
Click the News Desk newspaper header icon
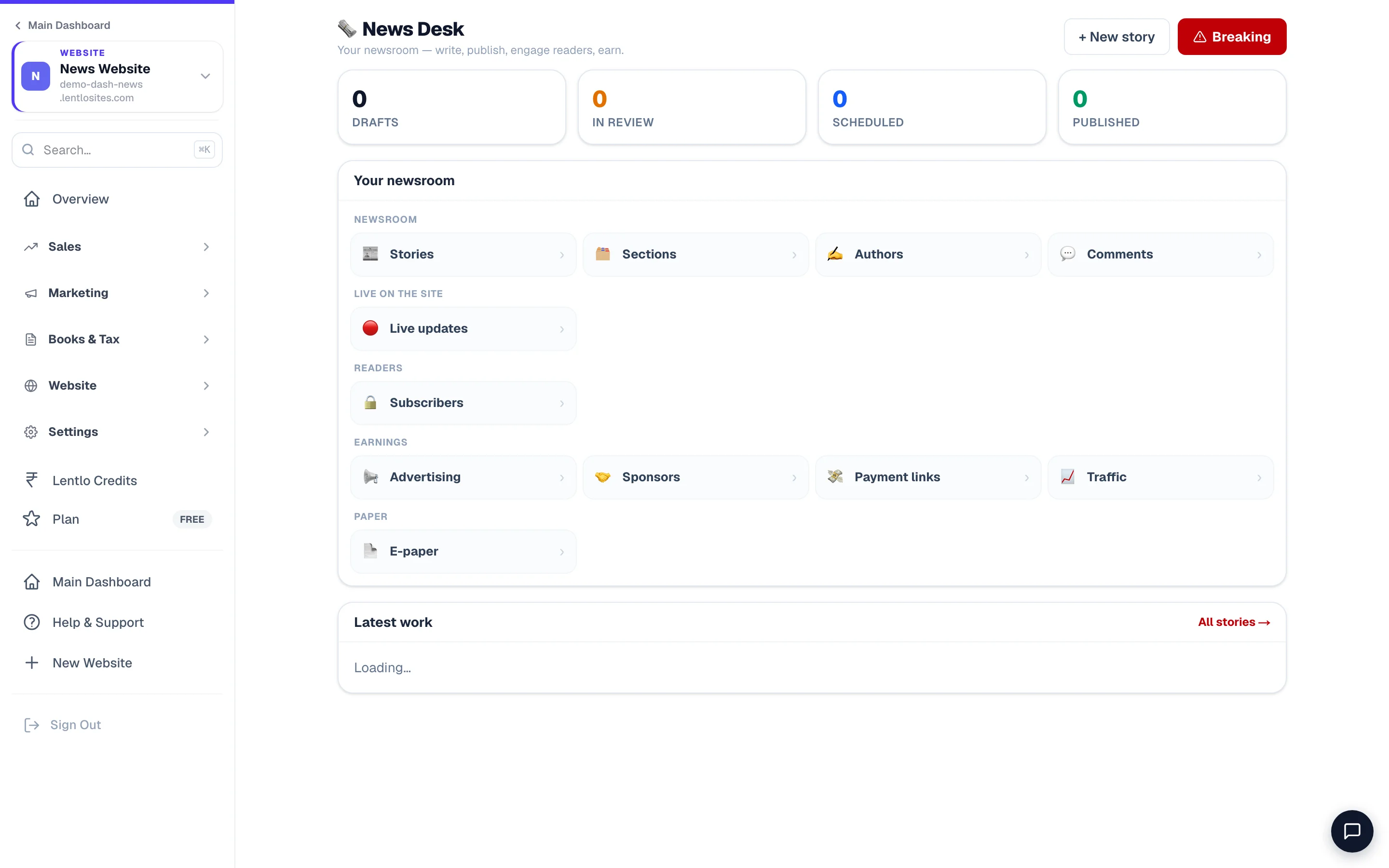tap(347, 29)
